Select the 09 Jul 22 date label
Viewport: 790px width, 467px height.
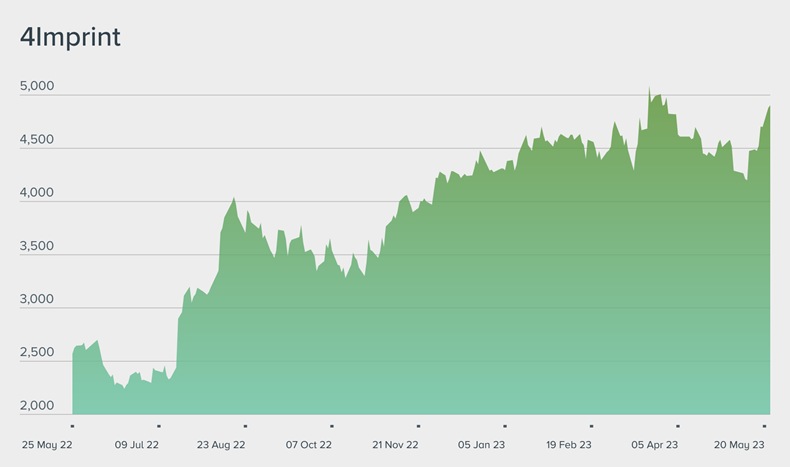[x=137, y=445]
